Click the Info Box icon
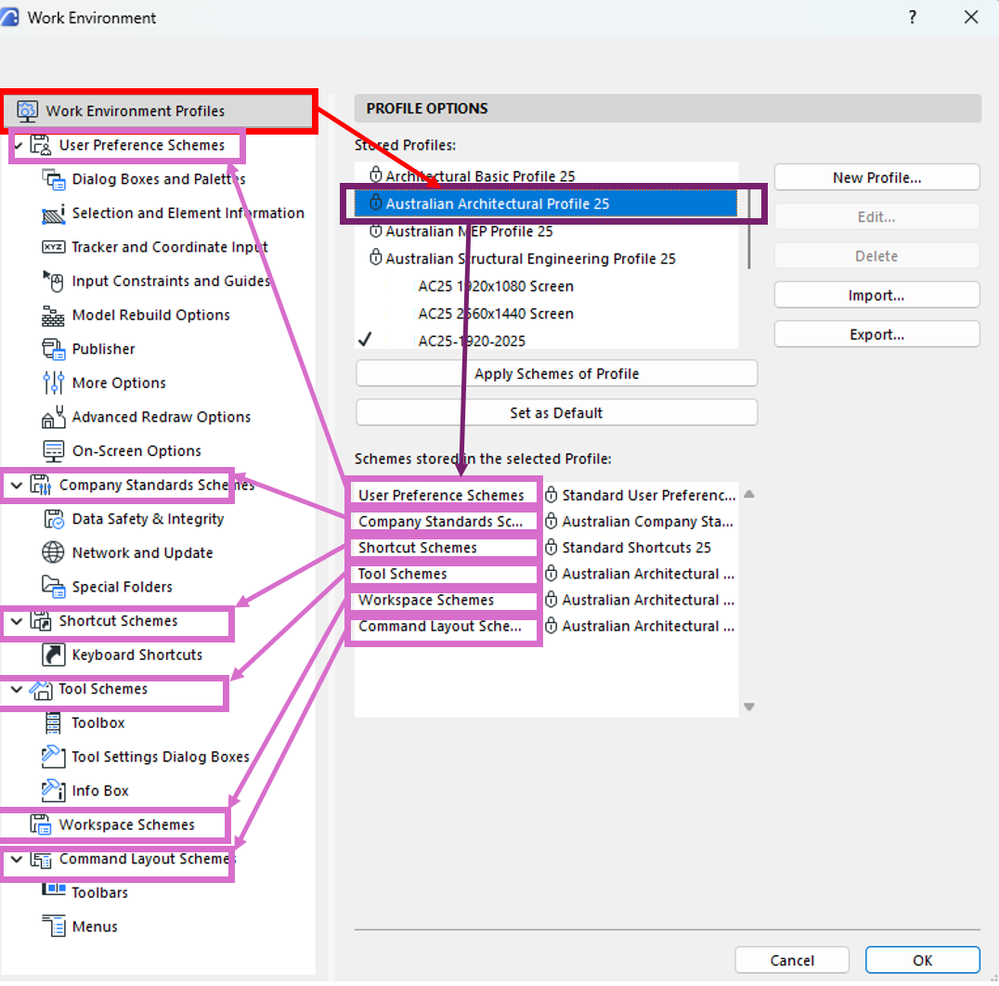Image resolution: width=999 pixels, height=986 pixels. 54,791
